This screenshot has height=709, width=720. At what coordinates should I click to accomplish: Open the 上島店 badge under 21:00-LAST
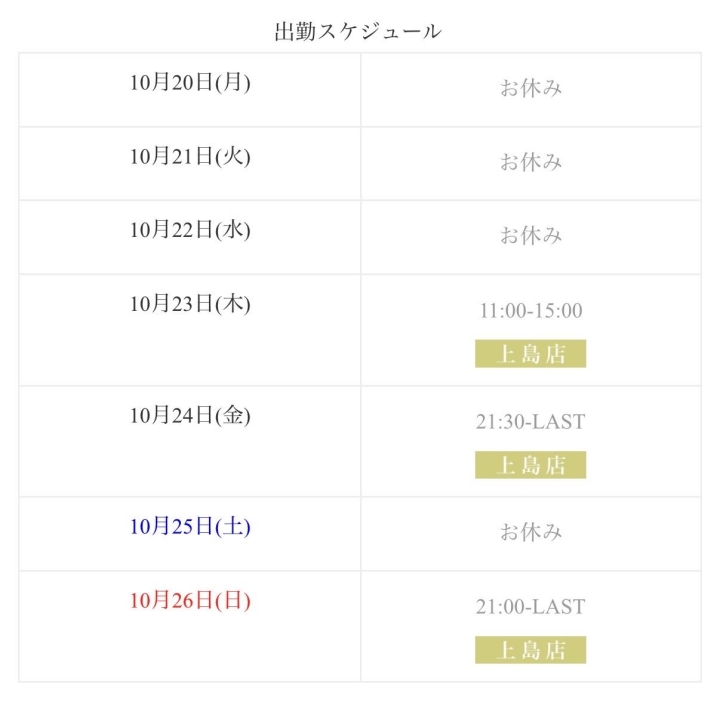coord(531,650)
